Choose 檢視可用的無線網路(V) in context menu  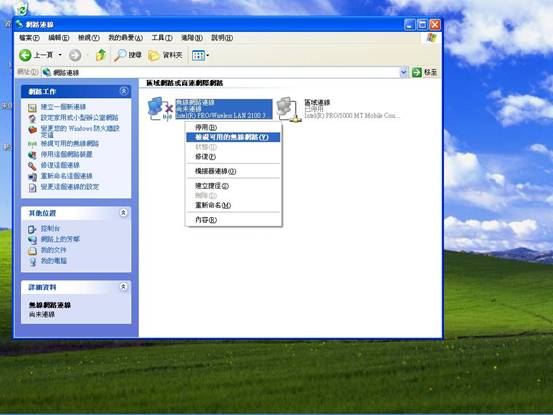233,137
